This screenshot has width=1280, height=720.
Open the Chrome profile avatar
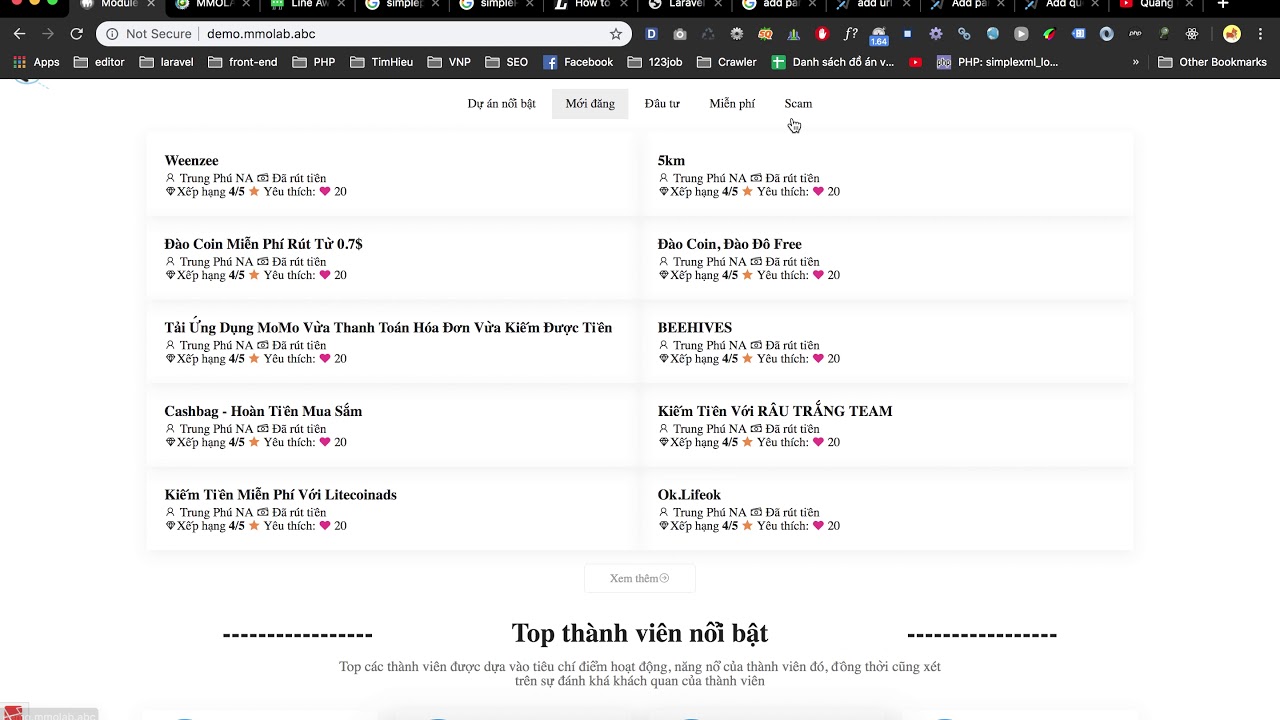pyautogui.click(x=1232, y=34)
